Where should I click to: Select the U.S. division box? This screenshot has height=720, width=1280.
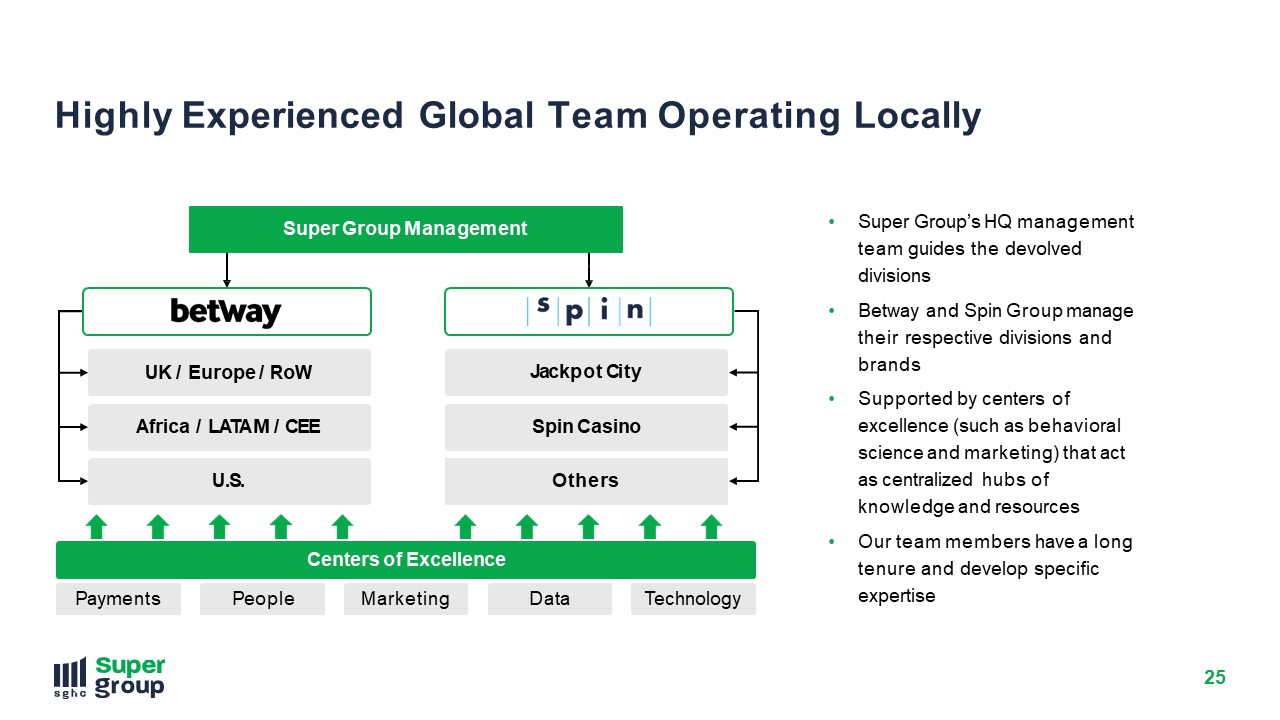click(x=229, y=481)
